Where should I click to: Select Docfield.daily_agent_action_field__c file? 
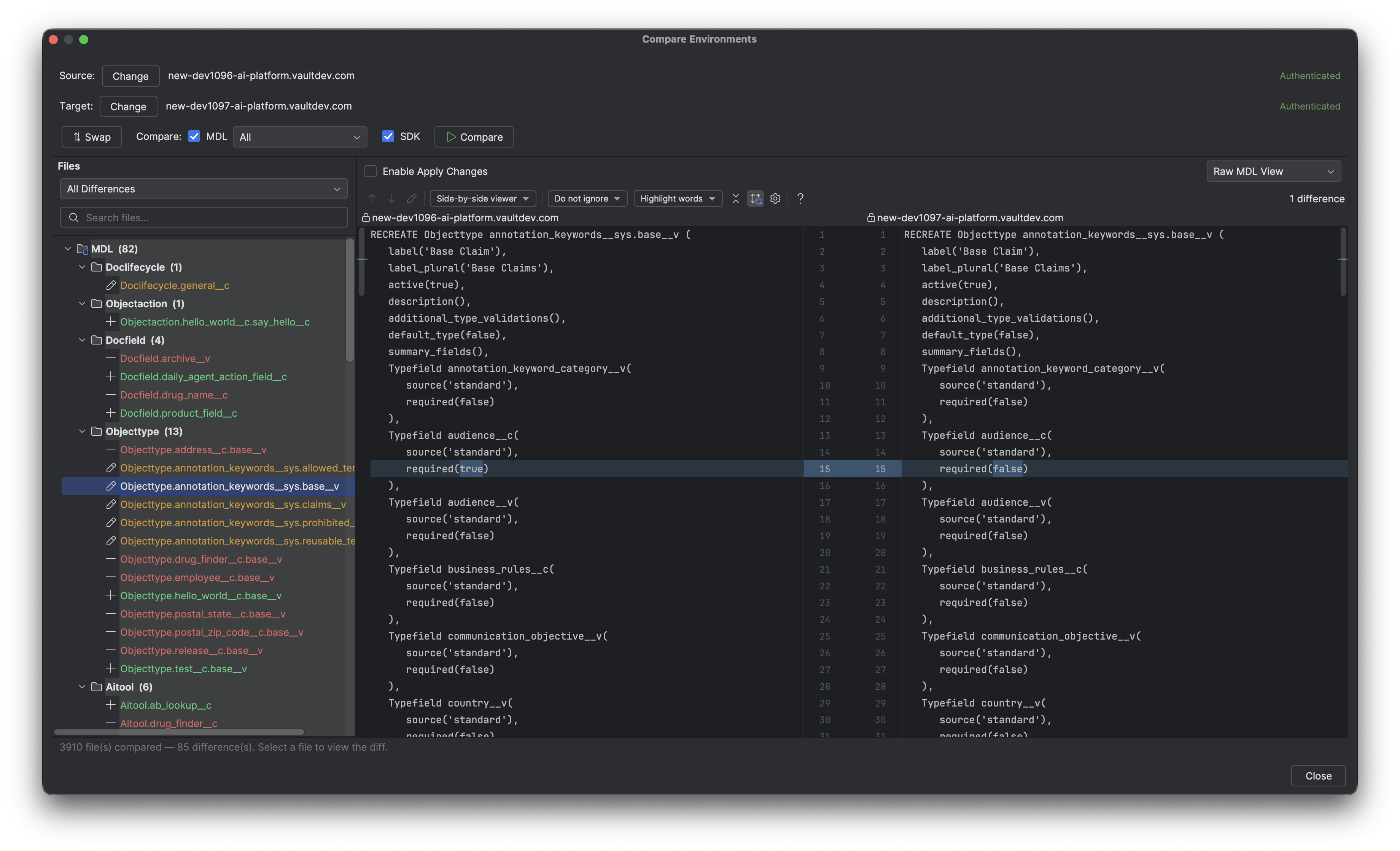click(x=204, y=377)
